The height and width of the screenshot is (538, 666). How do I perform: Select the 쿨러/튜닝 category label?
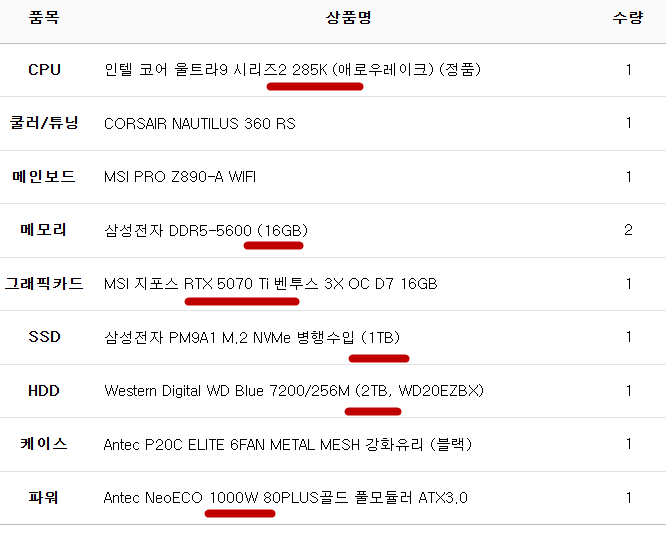click(44, 123)
